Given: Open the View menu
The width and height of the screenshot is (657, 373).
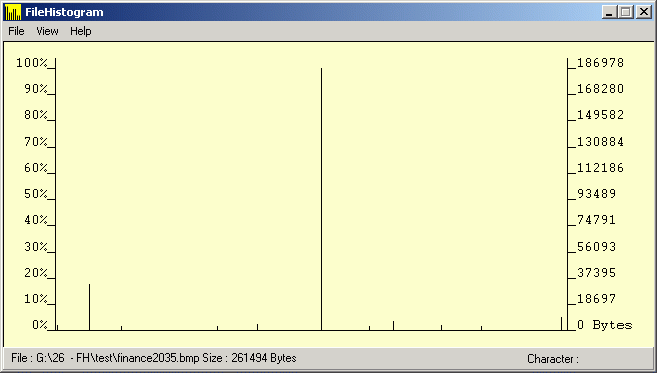Looking at the screenshot, I should pyautogui.click(x=47, y=31).
